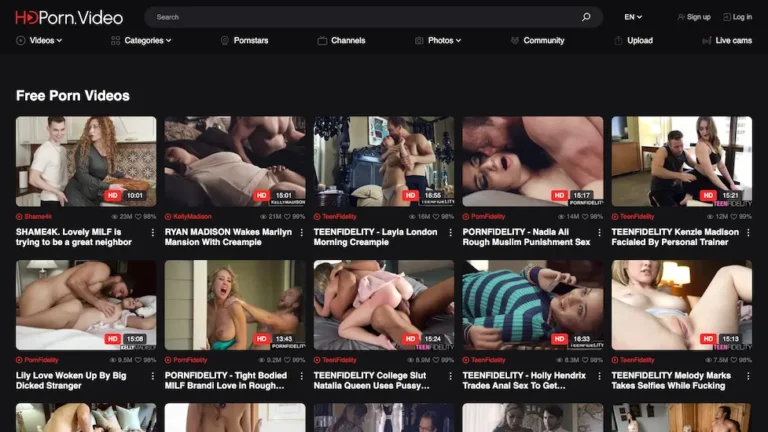Click the heart icon beside 14M views

pos(585,216)
